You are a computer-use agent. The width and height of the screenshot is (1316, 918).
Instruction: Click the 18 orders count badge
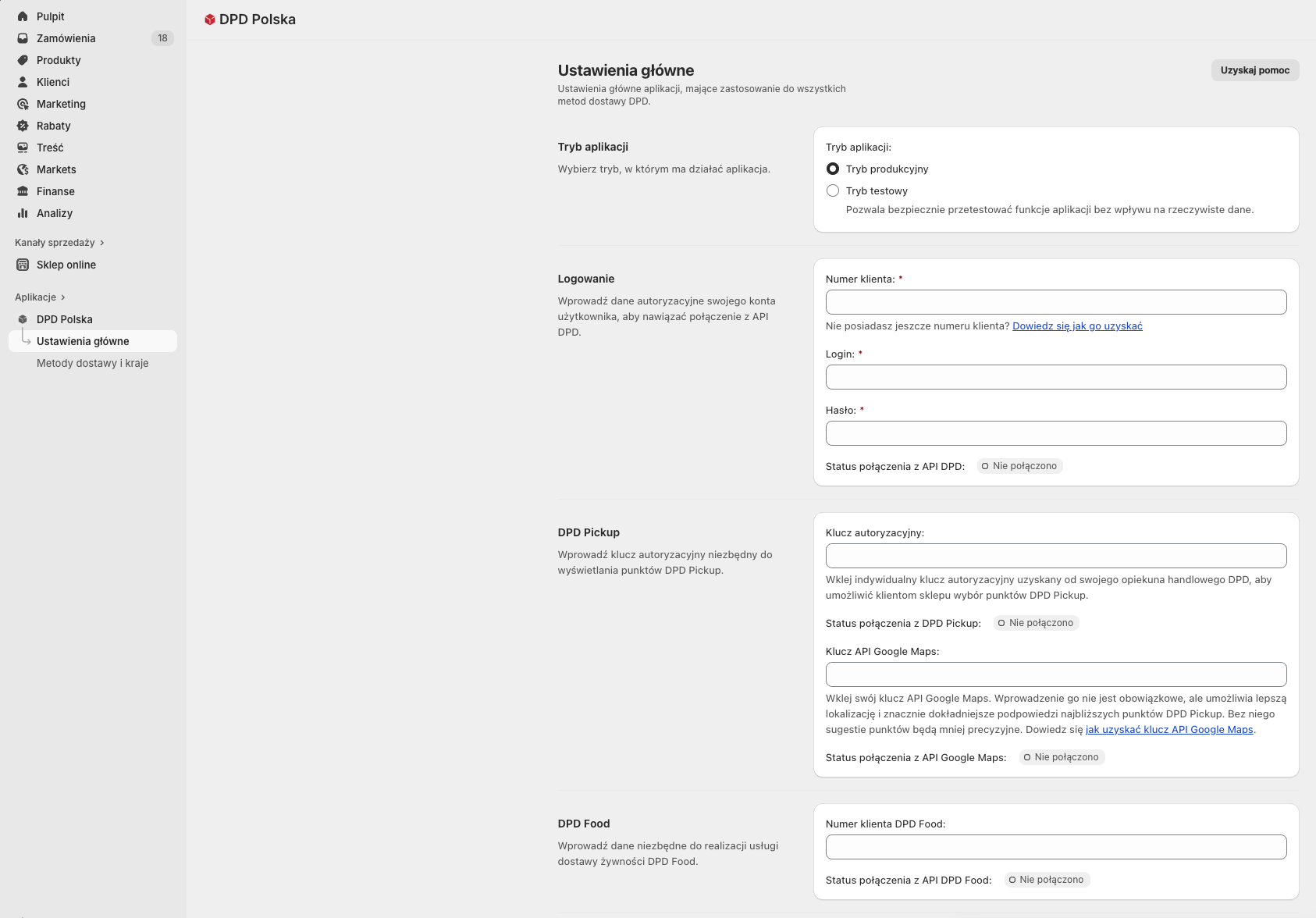click(162, 38)
